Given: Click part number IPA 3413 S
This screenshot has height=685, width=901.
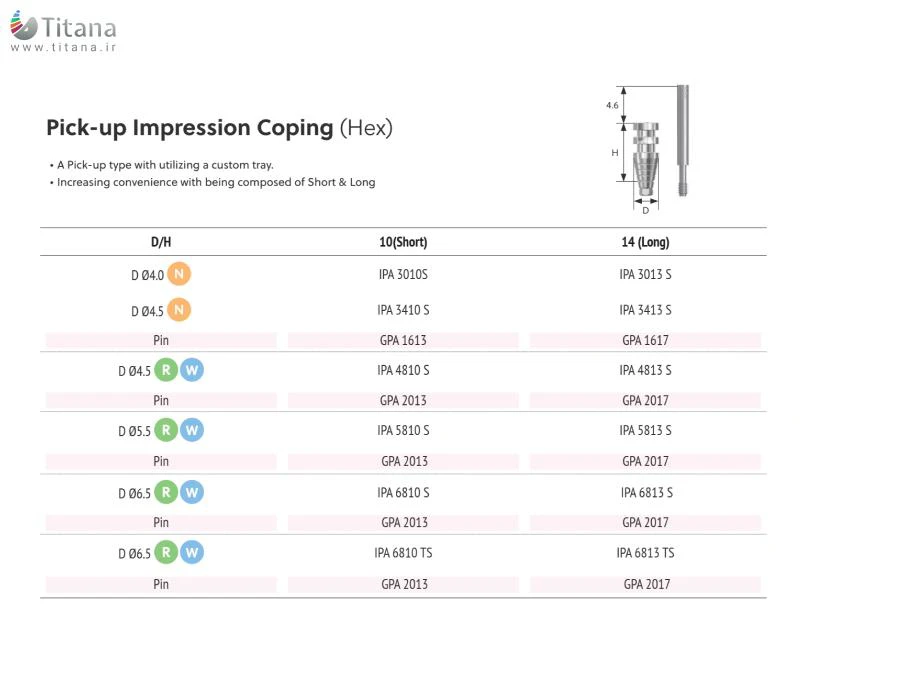Looking at the screenshot, I should tap(645, 310).
